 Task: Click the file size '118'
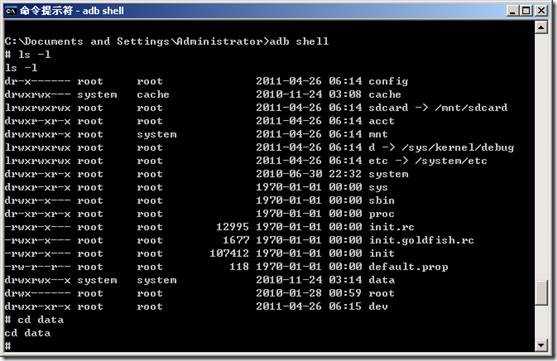(x=239, y=267)
